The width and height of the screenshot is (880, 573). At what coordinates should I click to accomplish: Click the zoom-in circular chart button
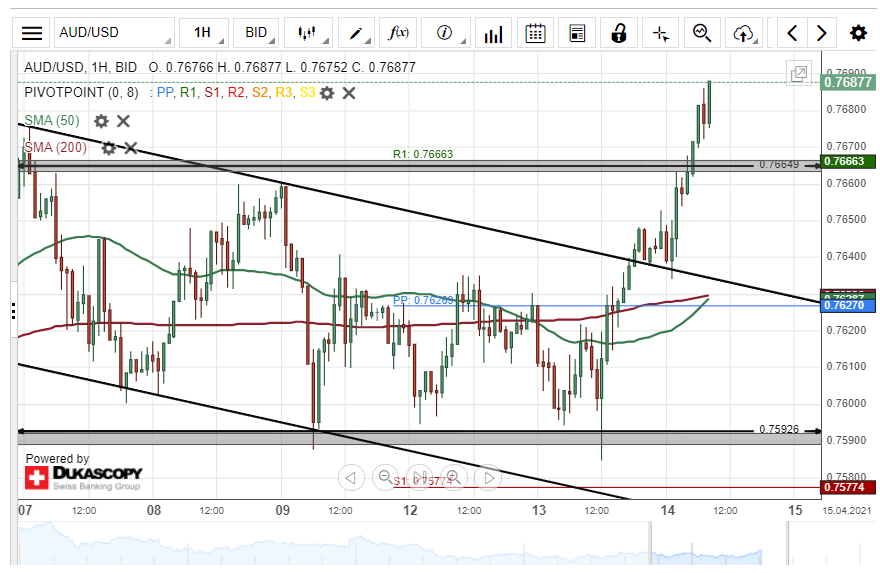tap(454, 478)
